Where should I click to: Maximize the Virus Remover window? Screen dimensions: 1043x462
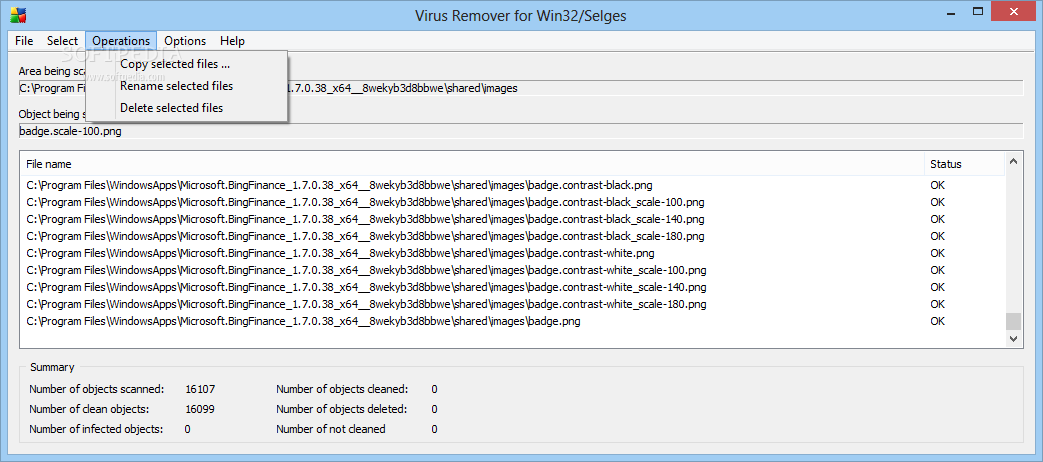[978, 12]
